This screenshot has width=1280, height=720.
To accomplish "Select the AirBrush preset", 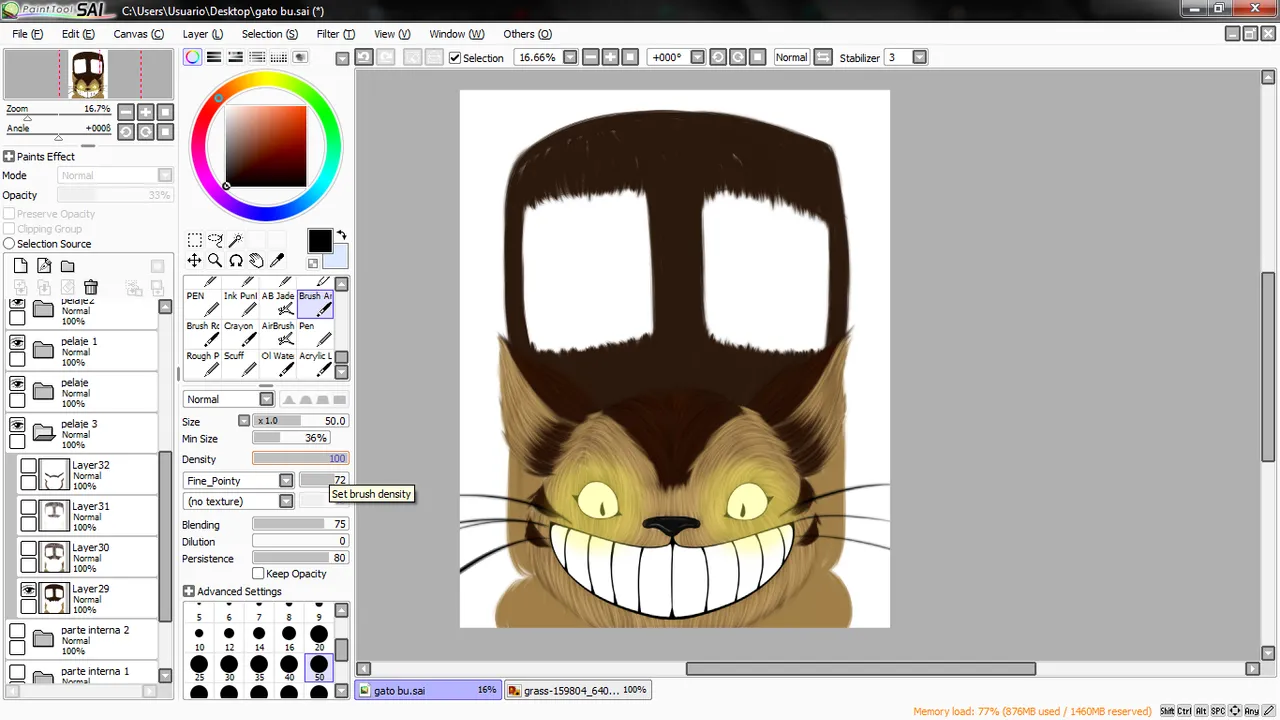I will point(278,334).
